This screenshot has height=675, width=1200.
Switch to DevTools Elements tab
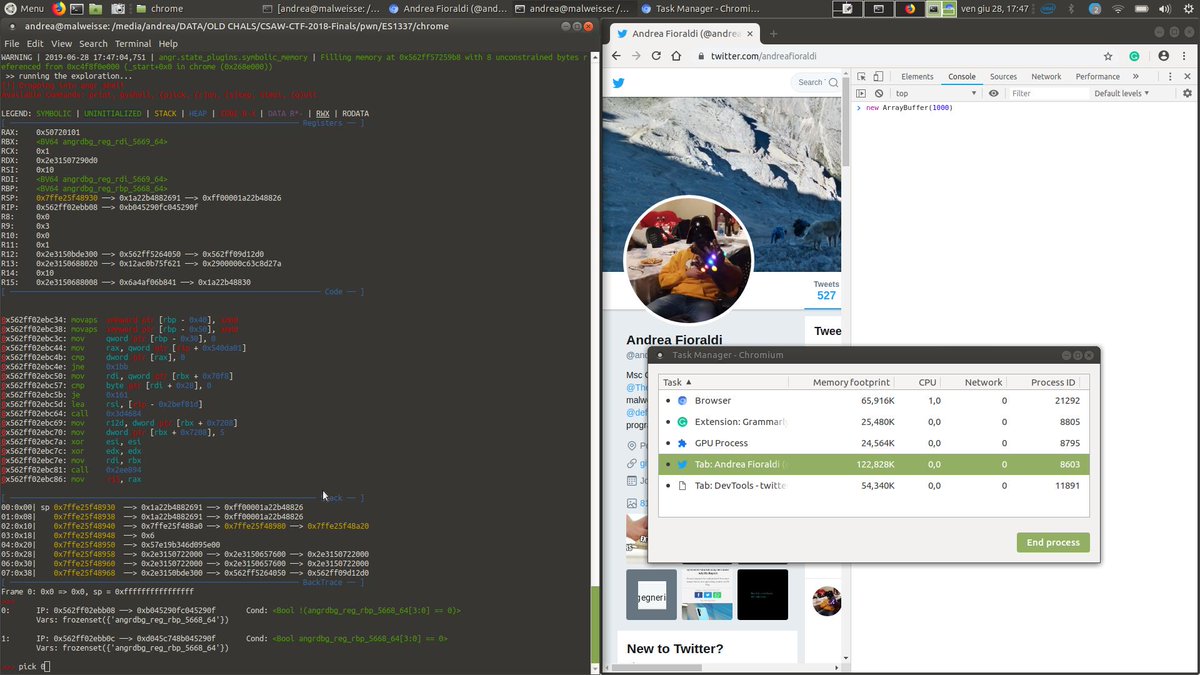(x=917, y=76)
